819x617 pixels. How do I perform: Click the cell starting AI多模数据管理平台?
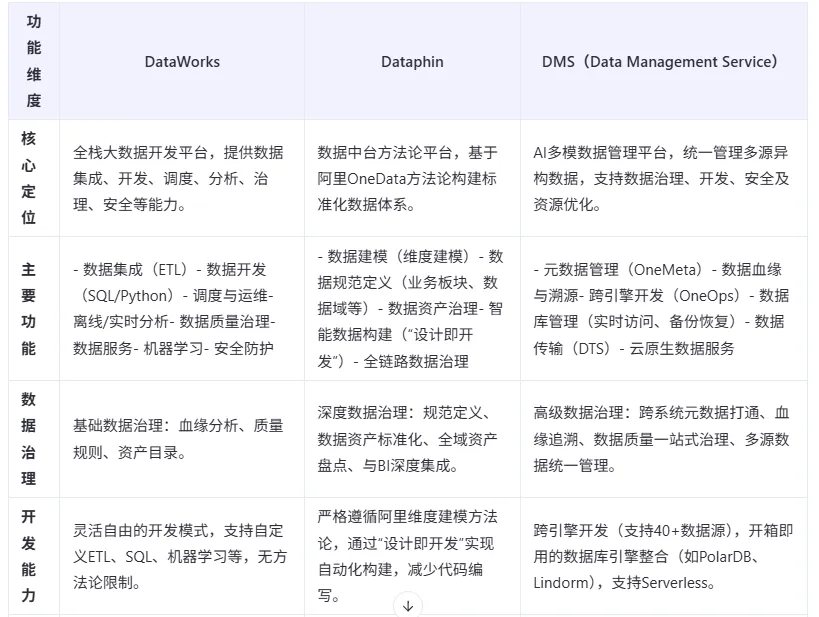click(x=664, y=178)
